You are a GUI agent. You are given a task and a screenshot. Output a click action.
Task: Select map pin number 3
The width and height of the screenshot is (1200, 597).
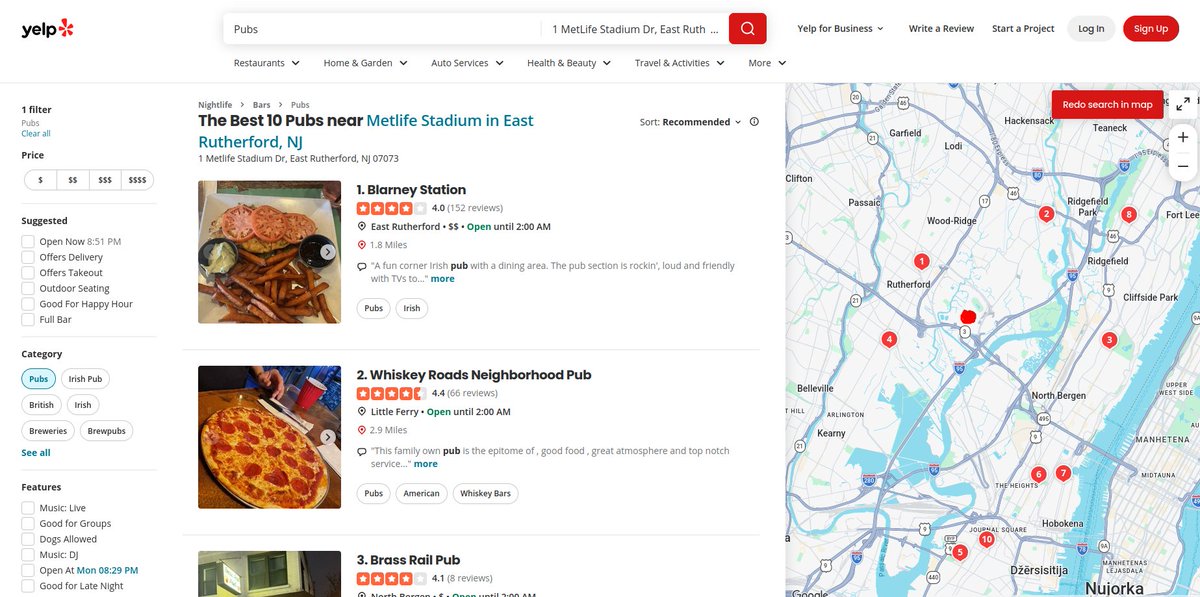pos(1108,340)
